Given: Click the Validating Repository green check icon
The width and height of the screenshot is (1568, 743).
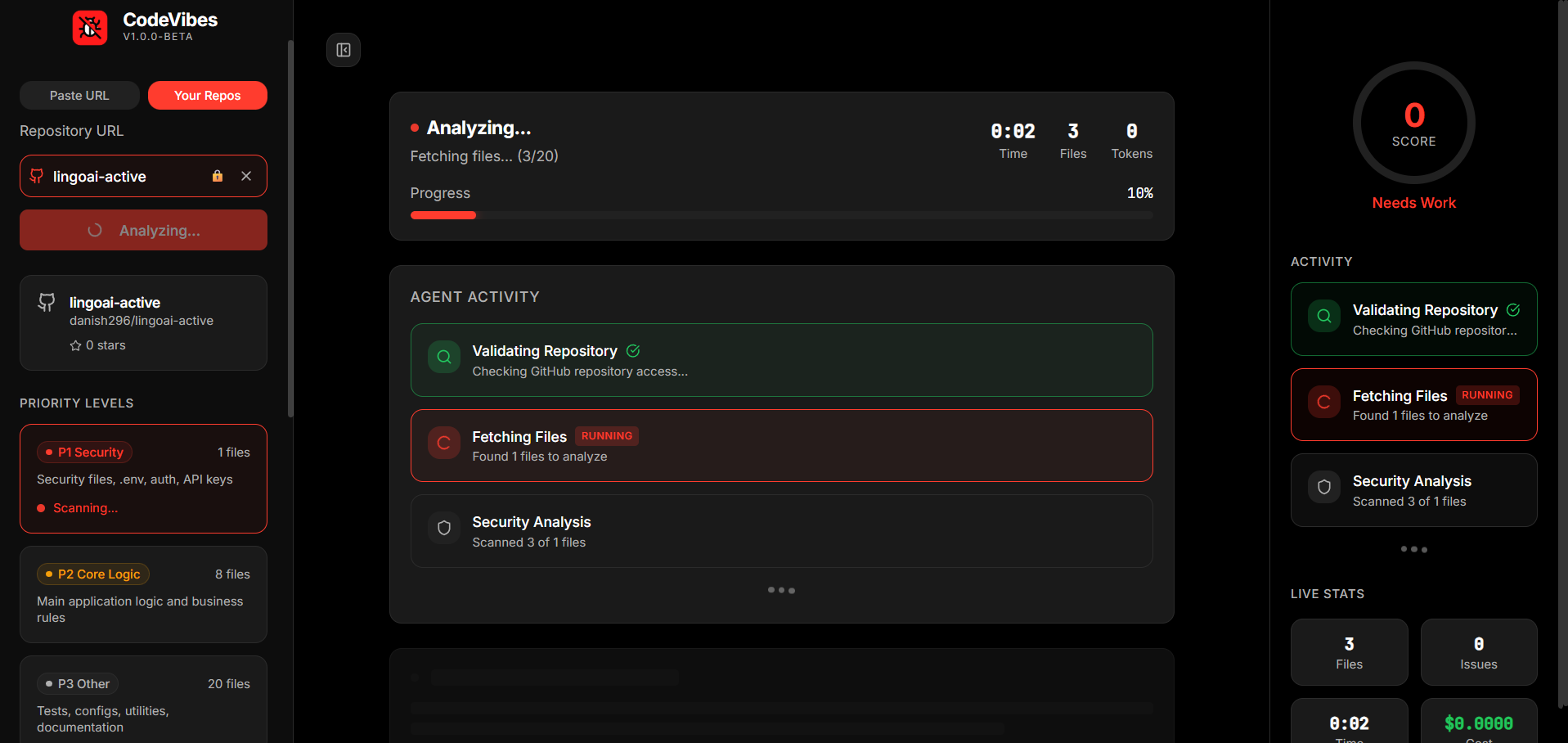Looking at the screenshot, I should point(632,350).
